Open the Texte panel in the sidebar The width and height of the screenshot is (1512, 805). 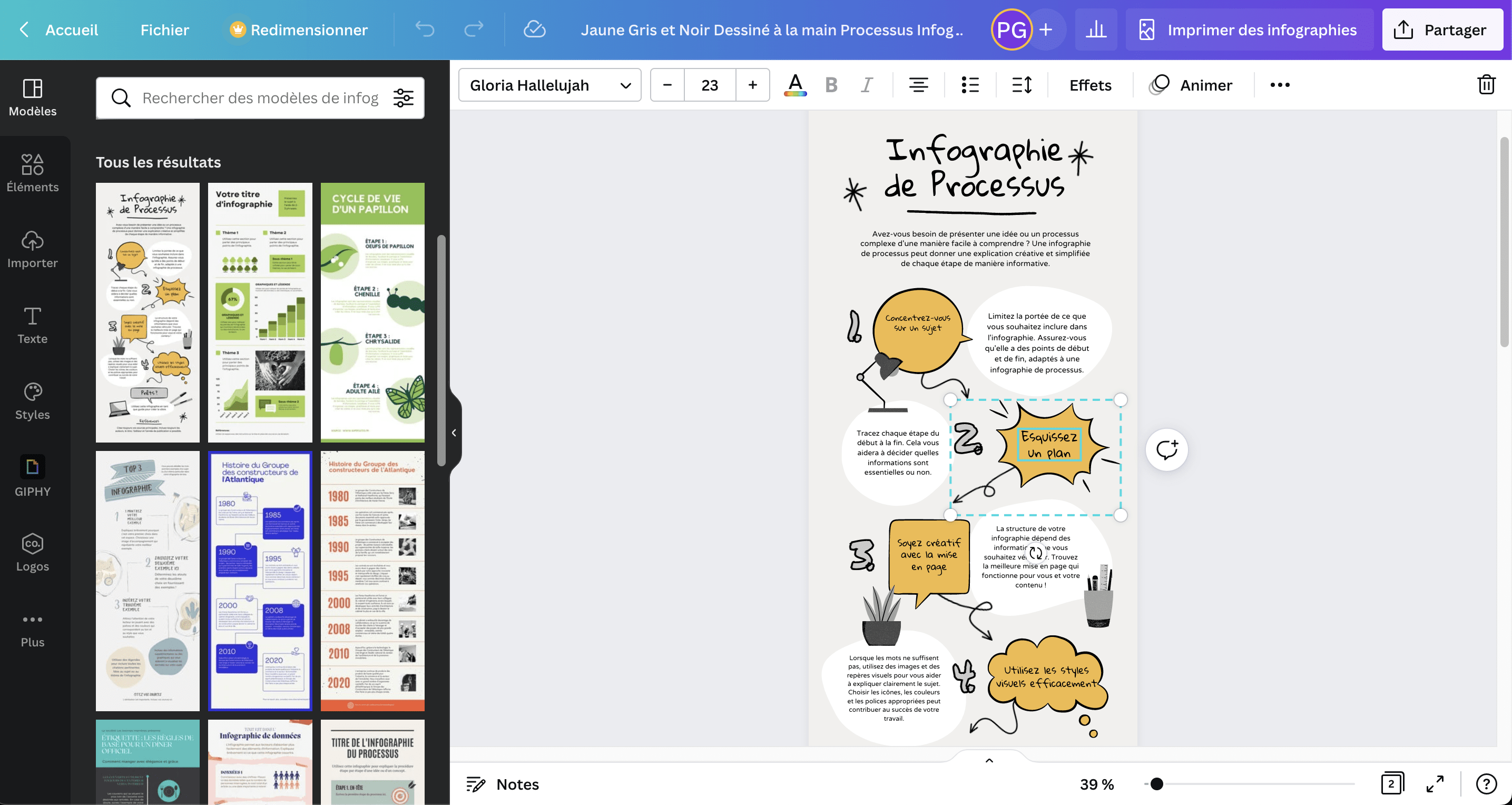tap(33, 325)
